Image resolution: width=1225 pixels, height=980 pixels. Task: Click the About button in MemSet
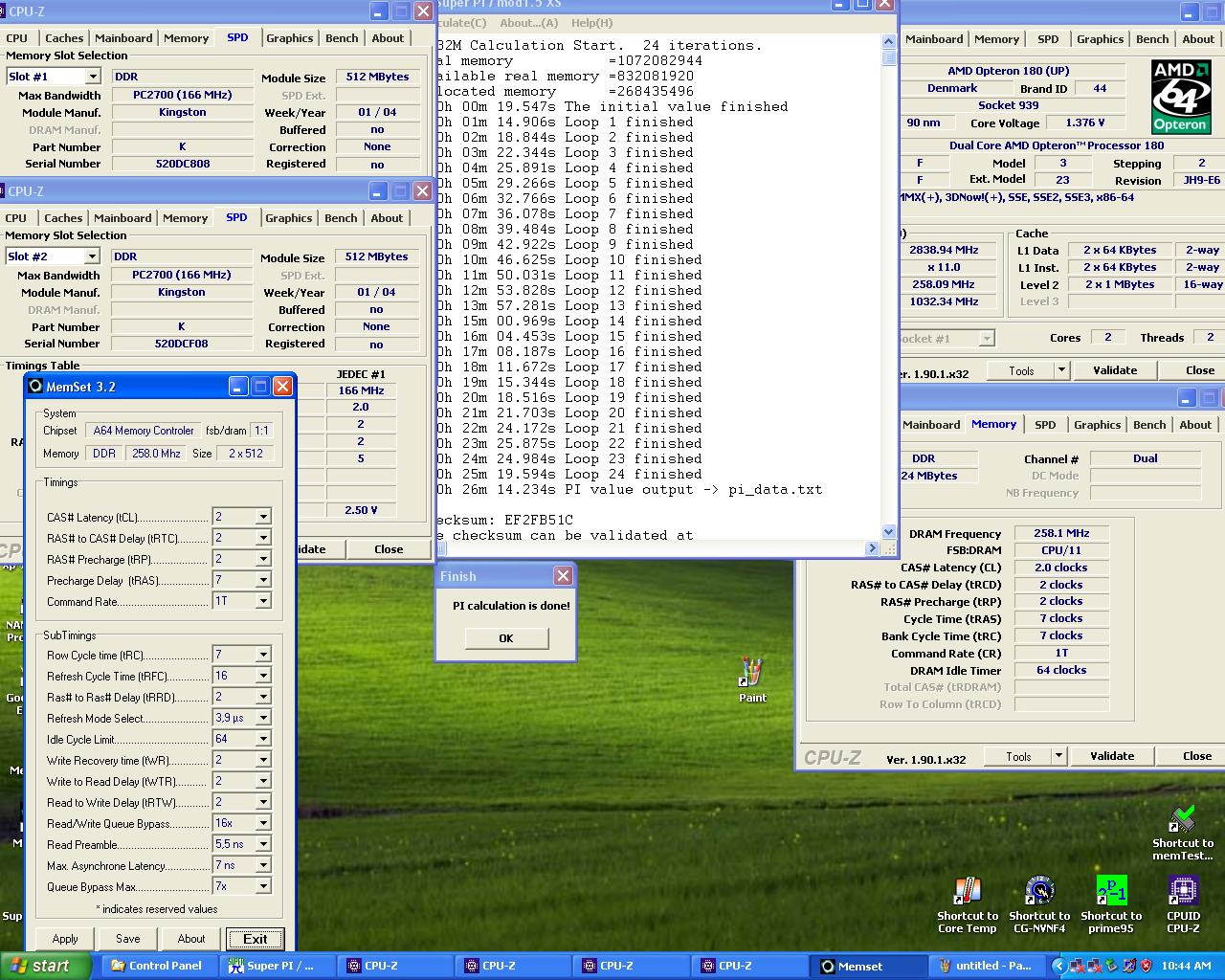[x=191, y=939]
